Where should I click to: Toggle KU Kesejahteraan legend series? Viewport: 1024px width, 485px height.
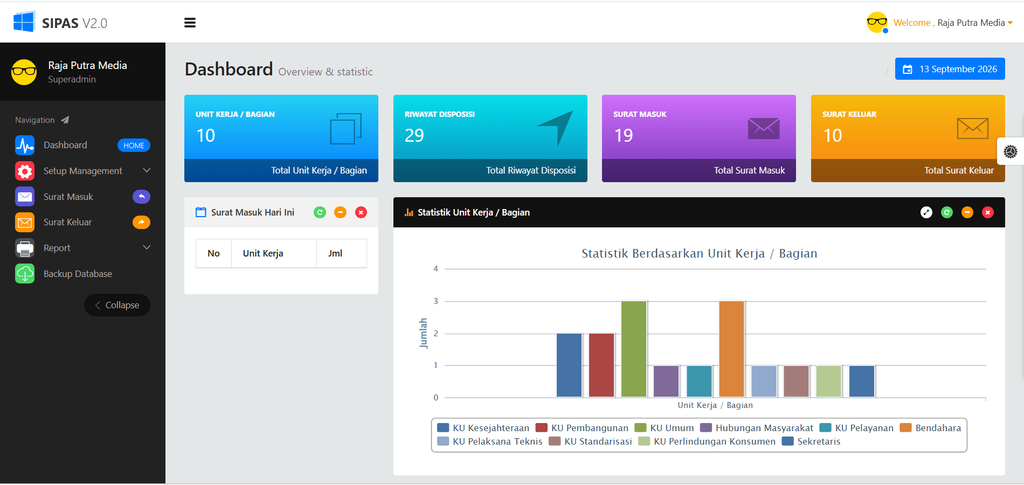point(483,428)
